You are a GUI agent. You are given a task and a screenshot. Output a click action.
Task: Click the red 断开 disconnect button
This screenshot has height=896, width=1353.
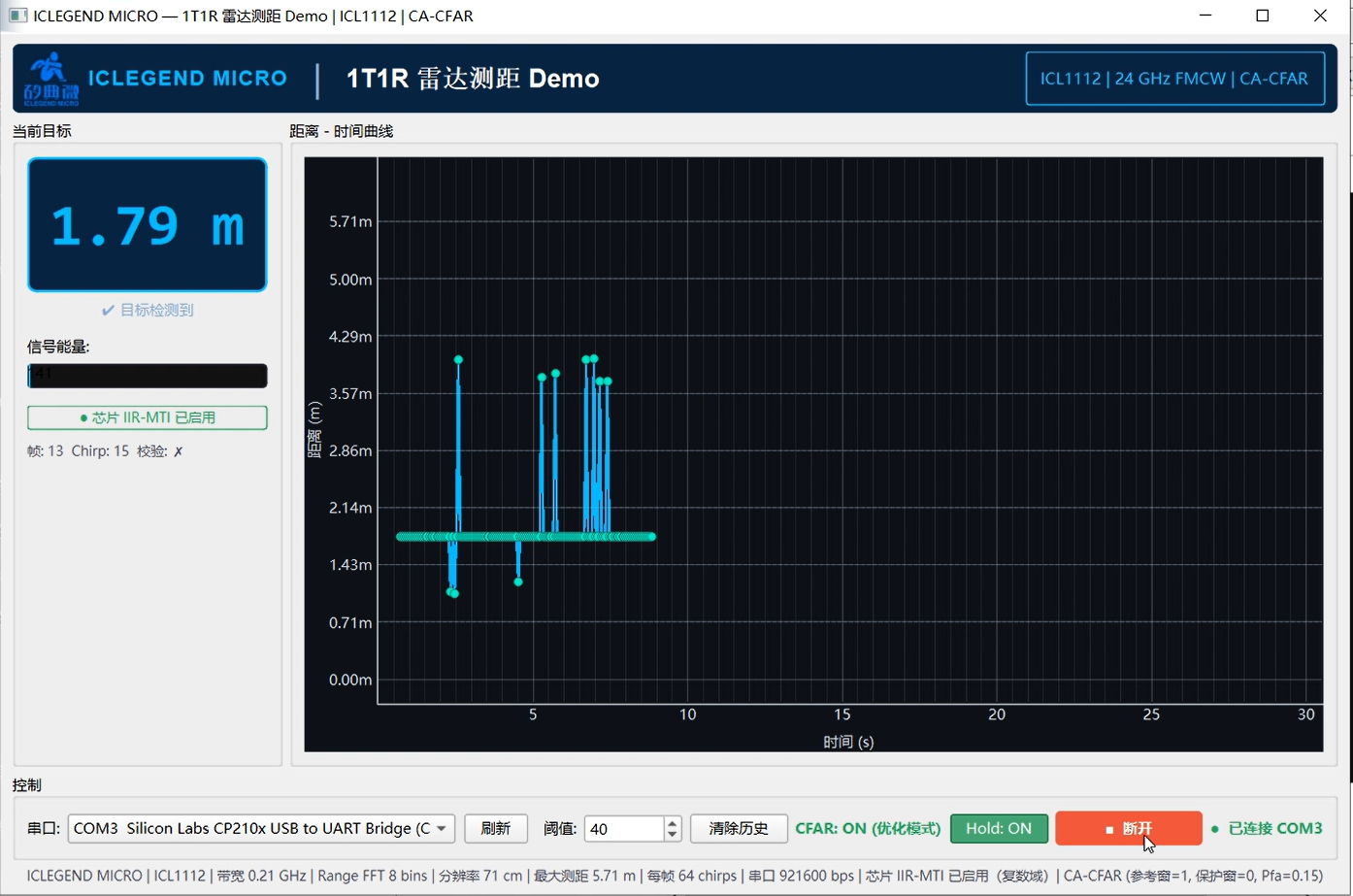tap(1129, 829)
